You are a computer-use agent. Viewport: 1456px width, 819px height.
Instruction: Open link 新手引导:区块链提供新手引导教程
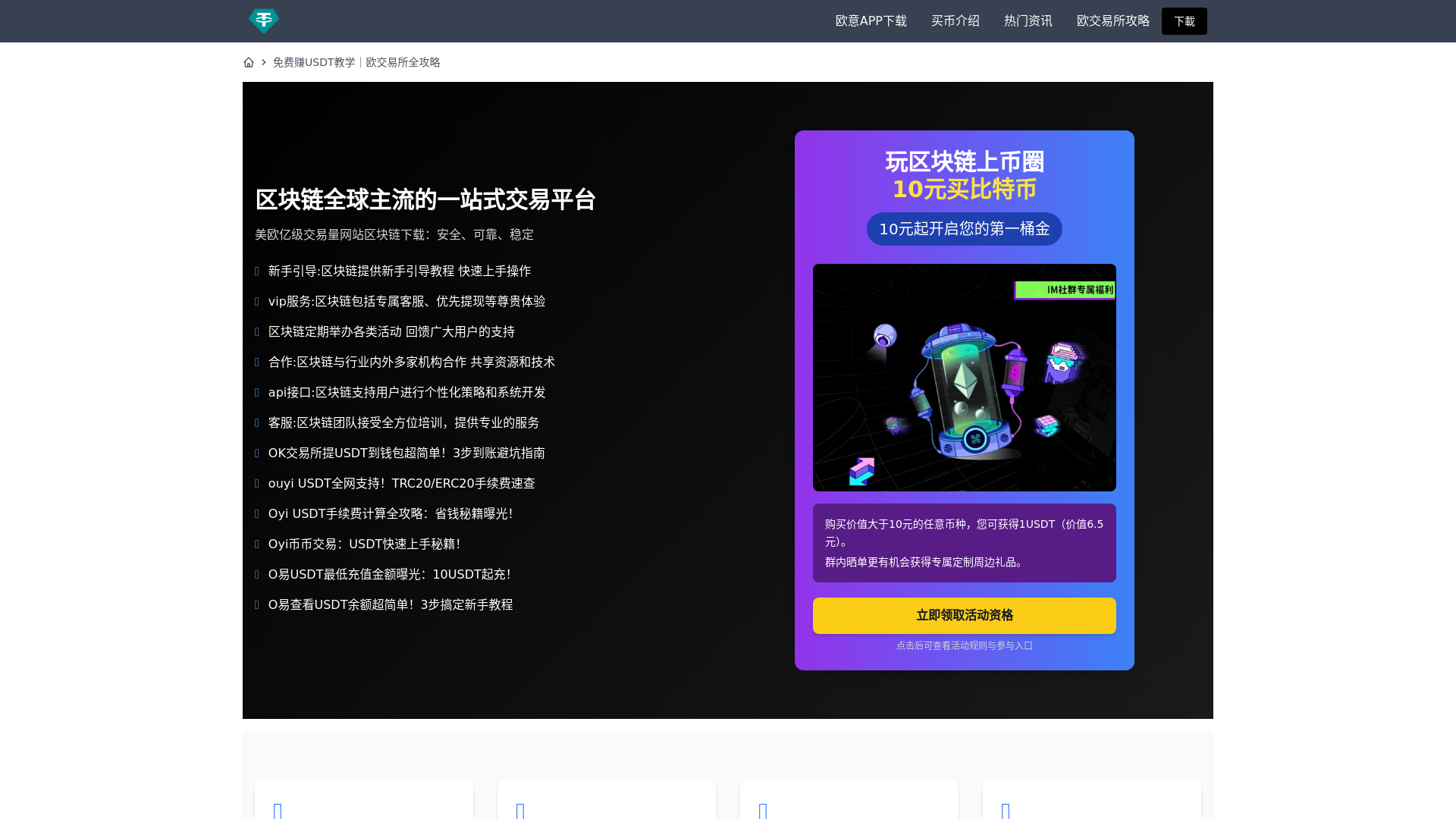(x=400, y=271)
